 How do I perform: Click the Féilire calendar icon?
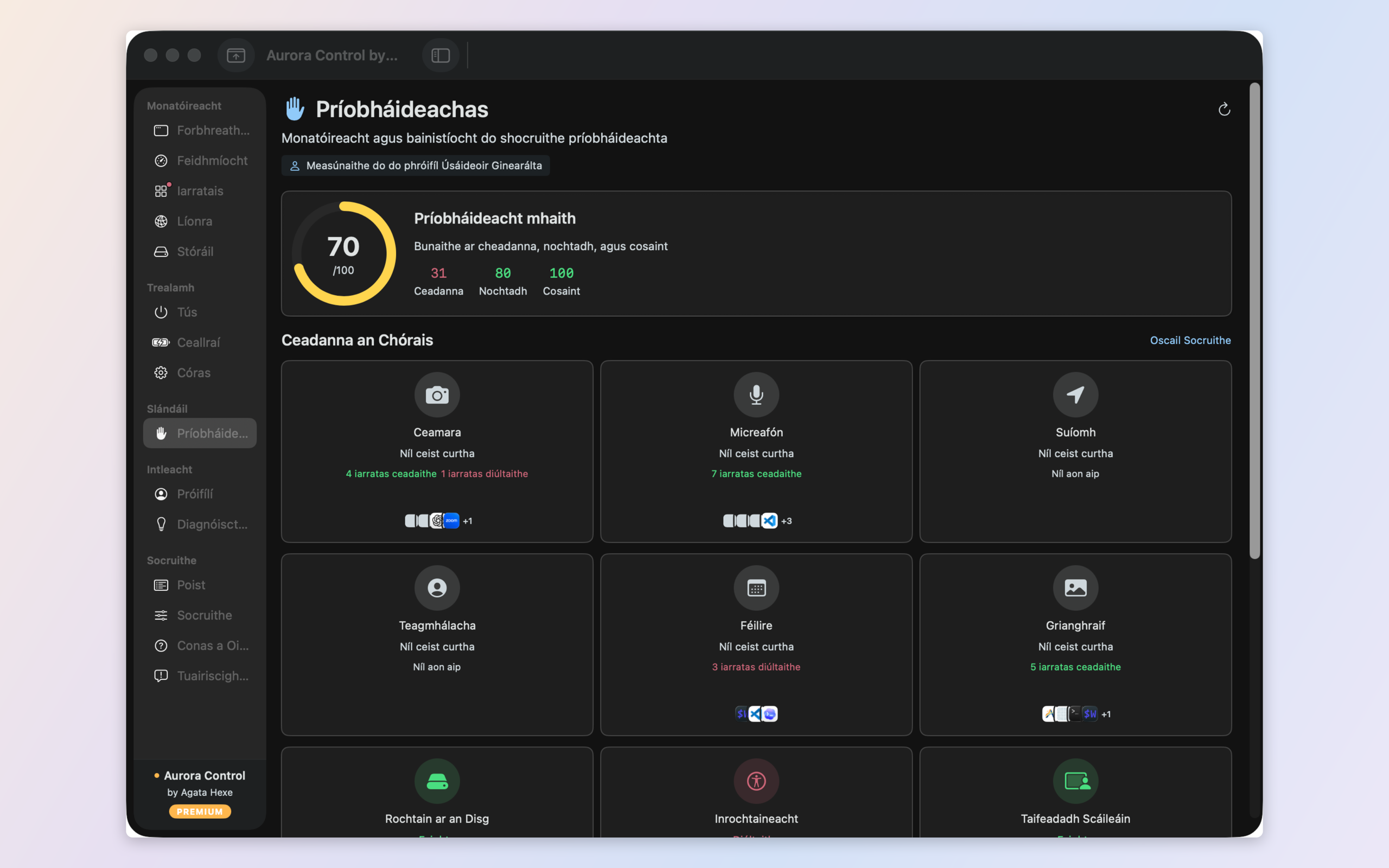point(756,588)
